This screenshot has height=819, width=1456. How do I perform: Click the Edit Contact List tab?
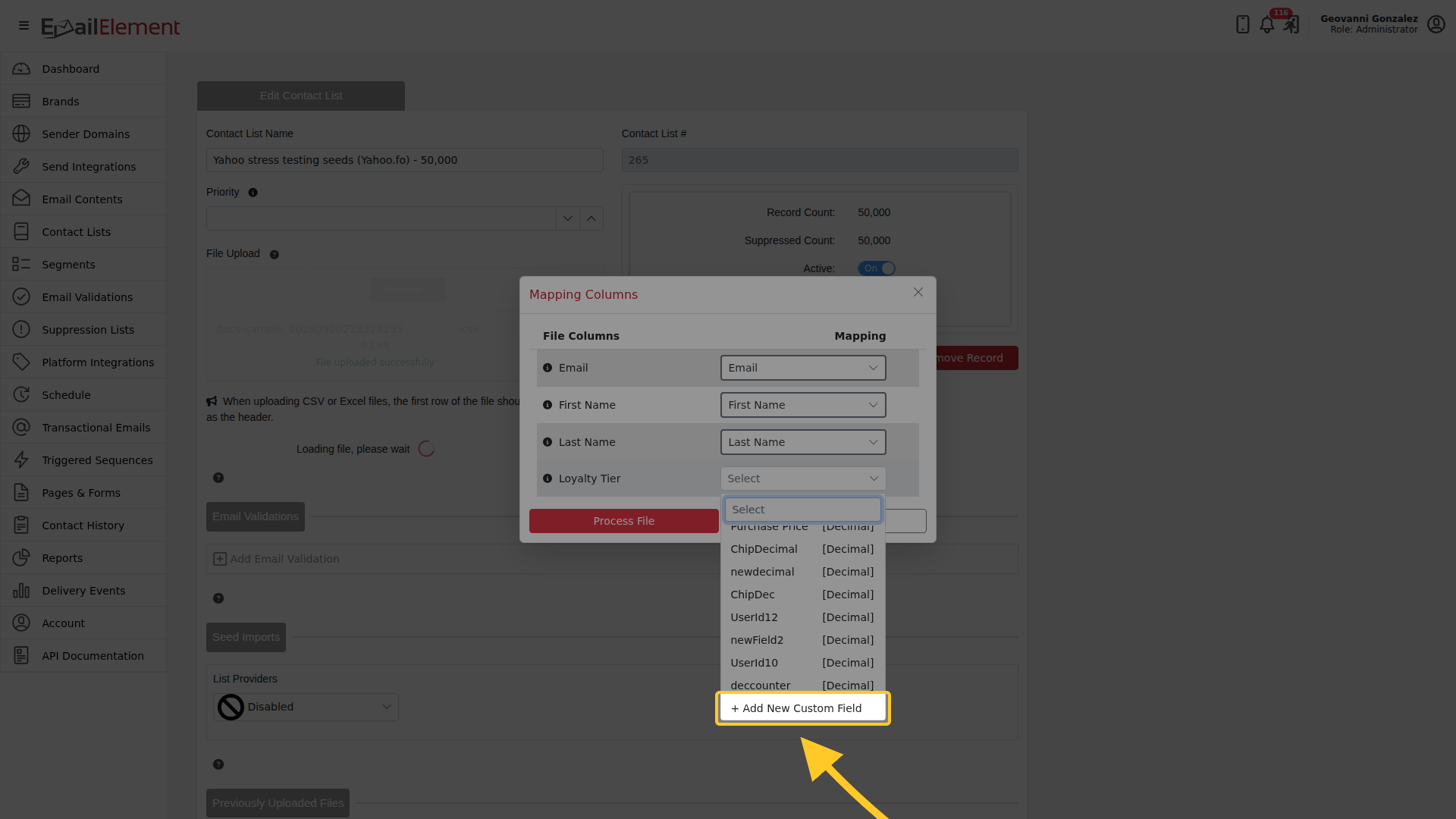[301, 96]
